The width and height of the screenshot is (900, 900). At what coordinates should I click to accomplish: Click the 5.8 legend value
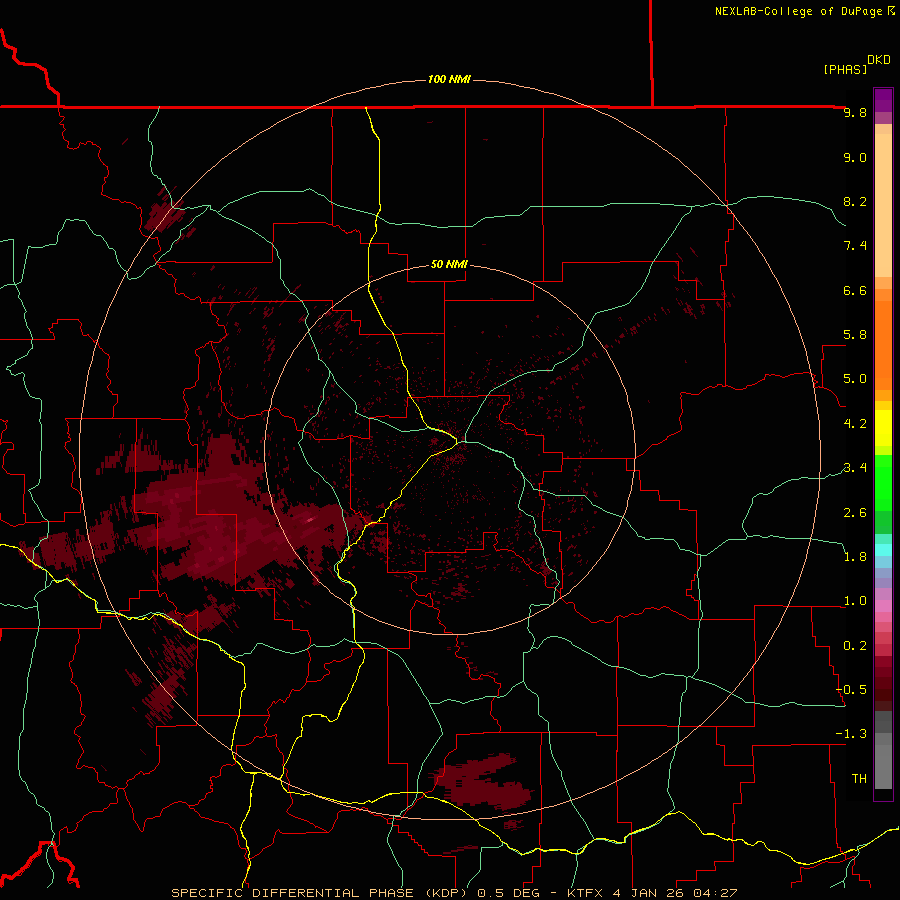855,335
